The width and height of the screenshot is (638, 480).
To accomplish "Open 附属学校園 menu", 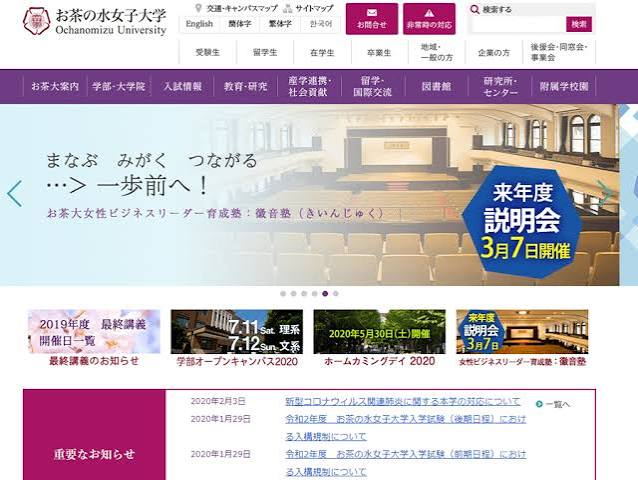I will (564, 86).
